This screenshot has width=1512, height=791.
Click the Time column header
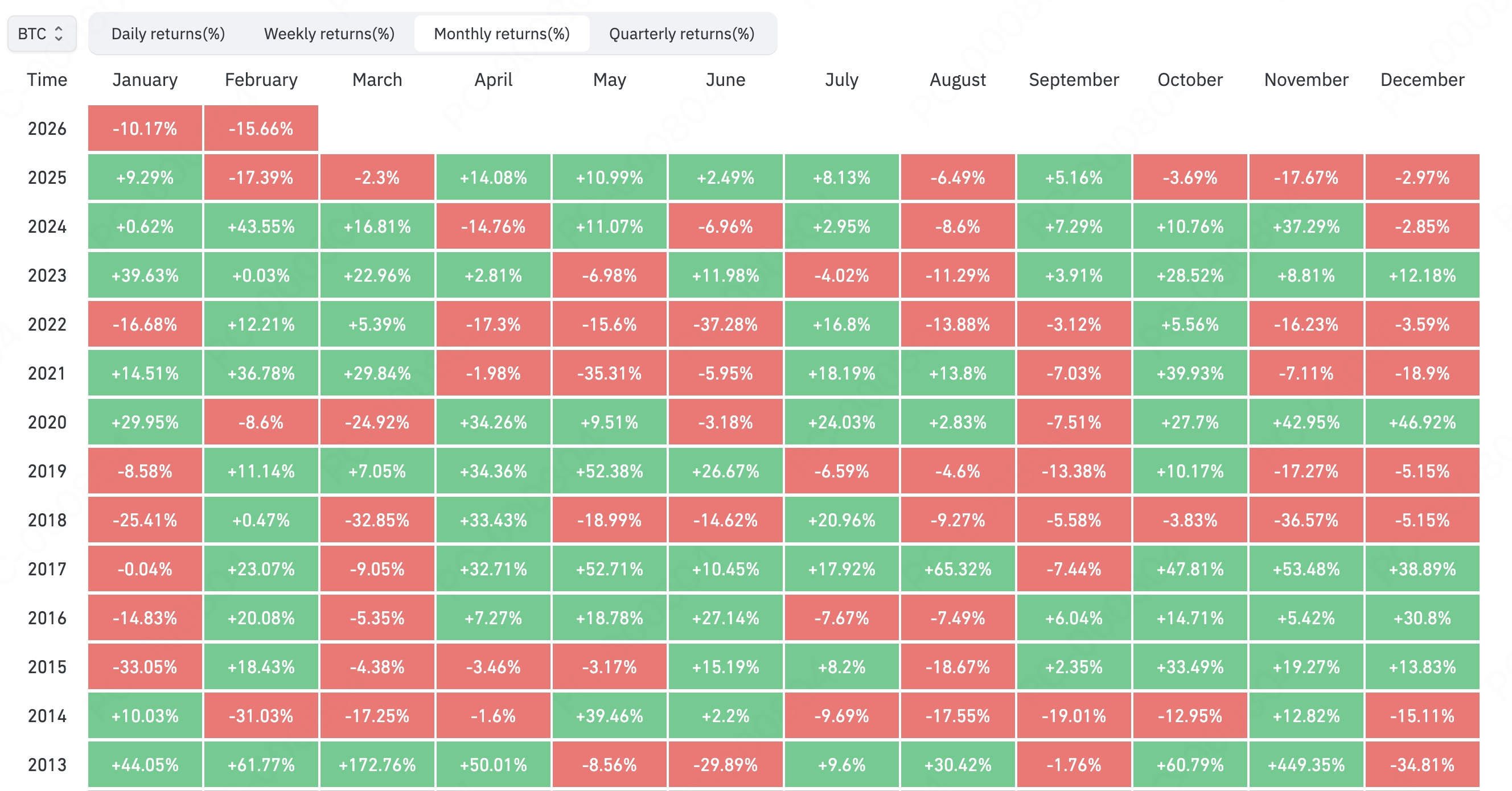pos(47,80)
